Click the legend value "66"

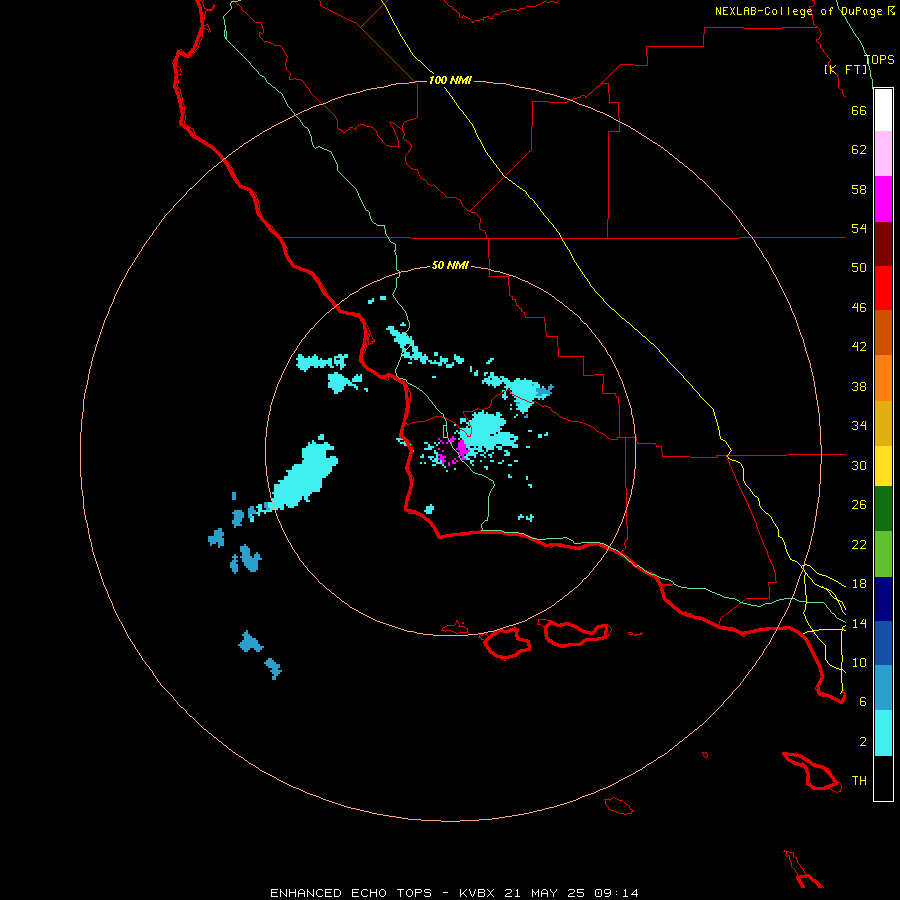click(859, 110)
